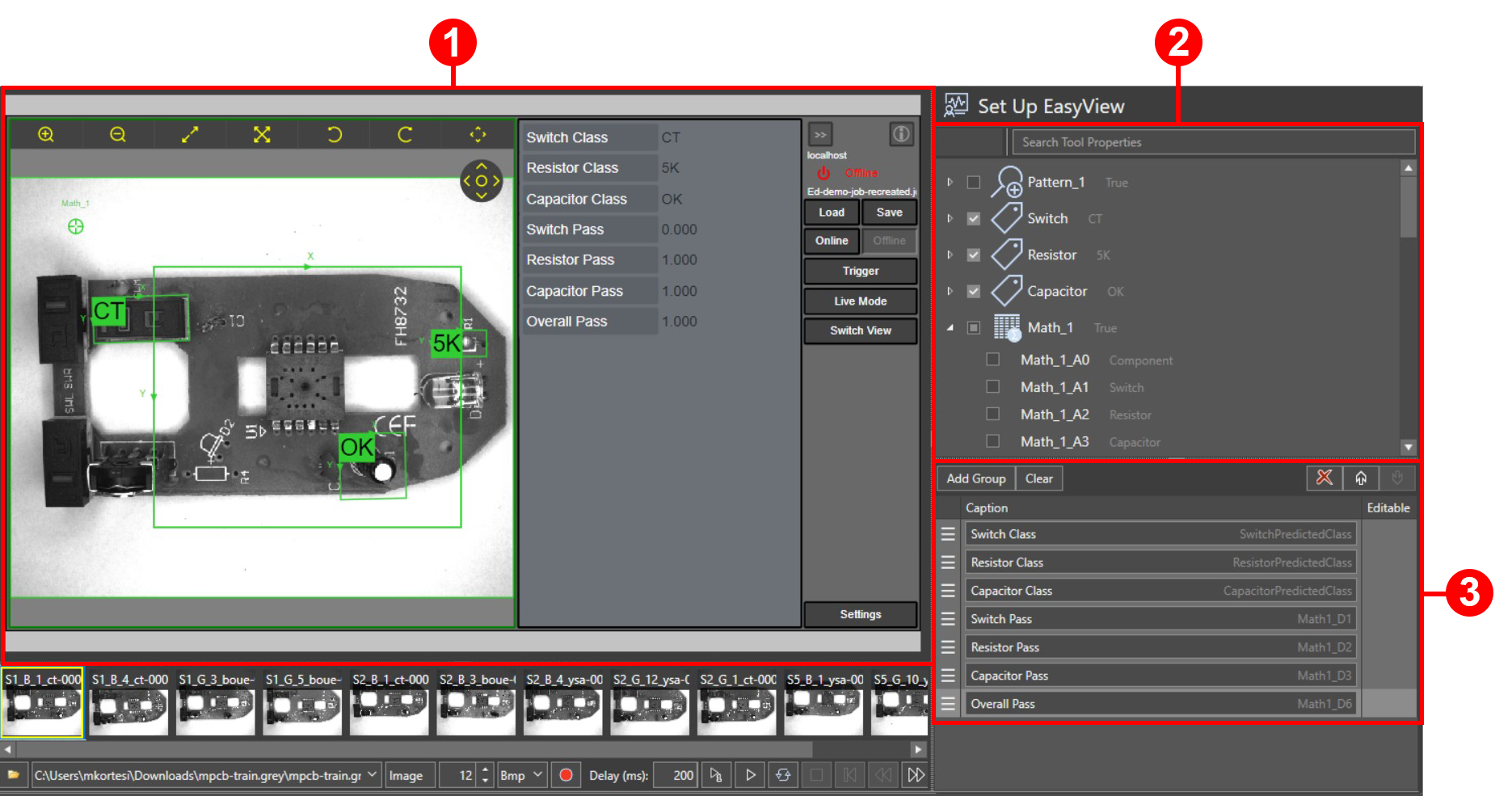The height and width of the screenshot is (796, 1512).
Task: Collapse the Math_1 tree node
Action: (950, 328)
